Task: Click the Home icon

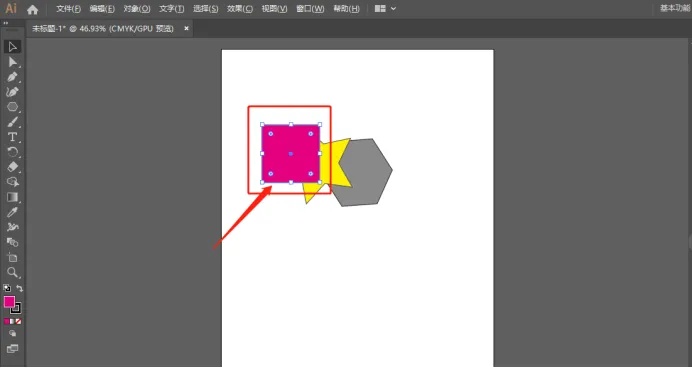Action: pyautogui.click(x=32, y=9)
